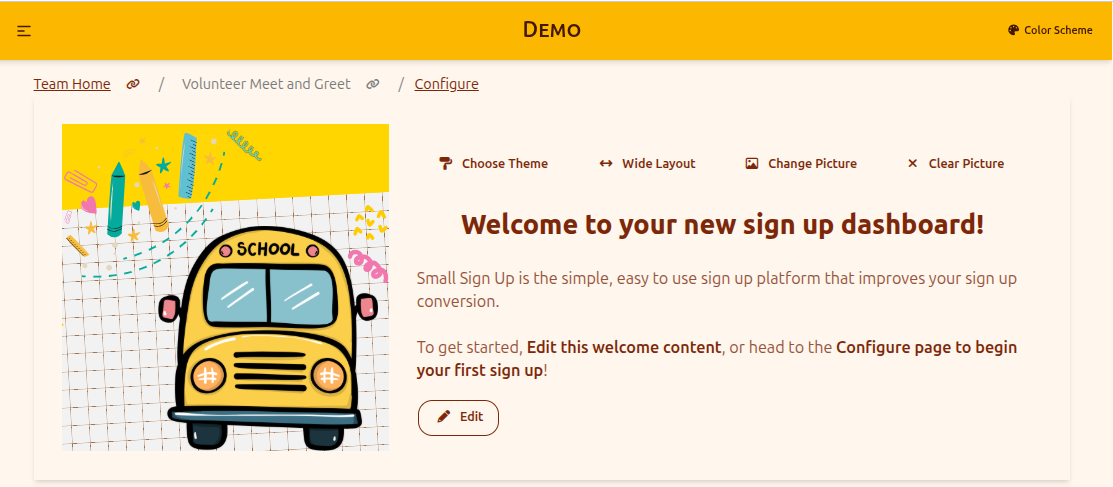The height and width of the screenshot is (487, 1113).
Task: Click Change Picture button
Action: 801,163
